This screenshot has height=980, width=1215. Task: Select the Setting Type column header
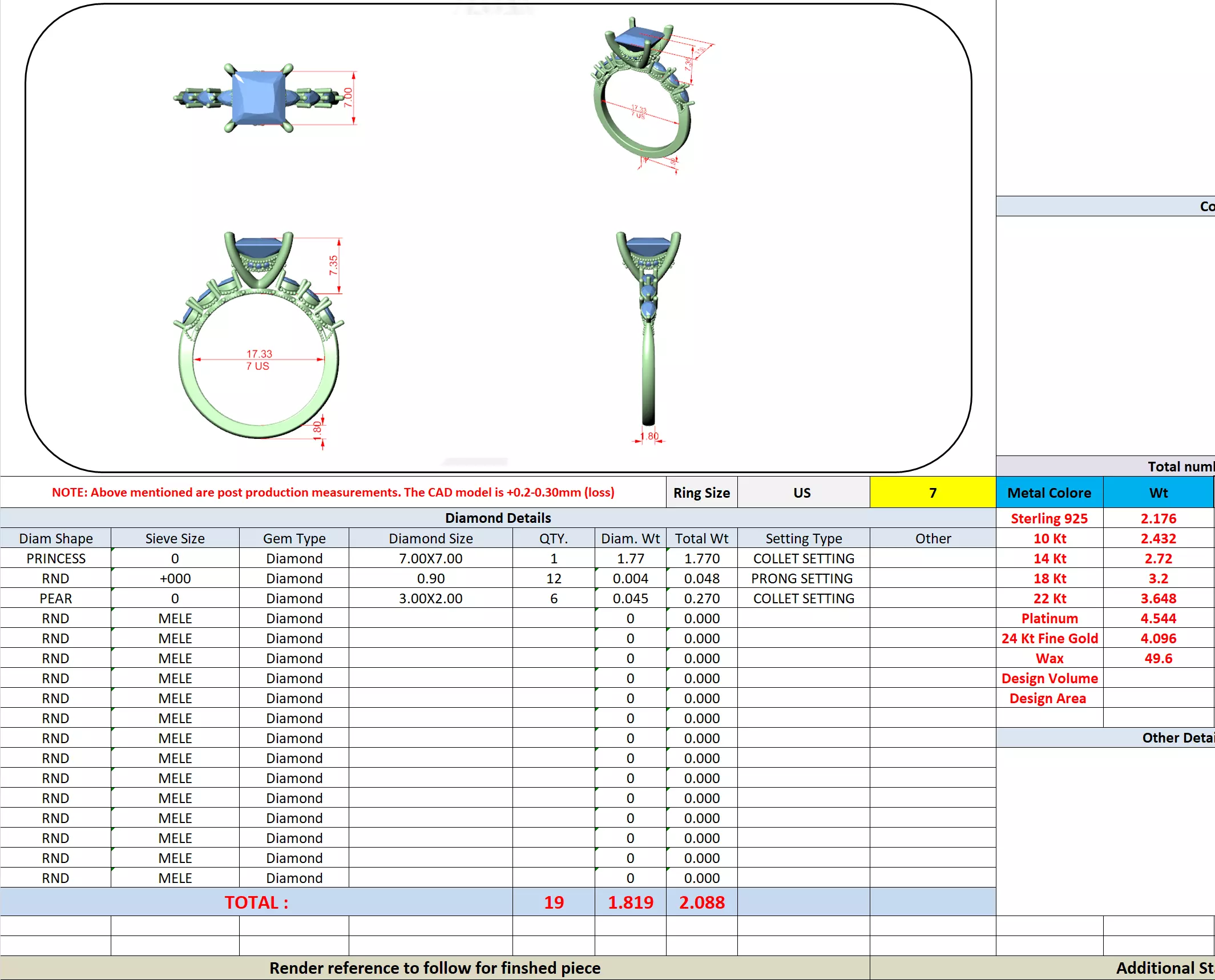(803, 538)
